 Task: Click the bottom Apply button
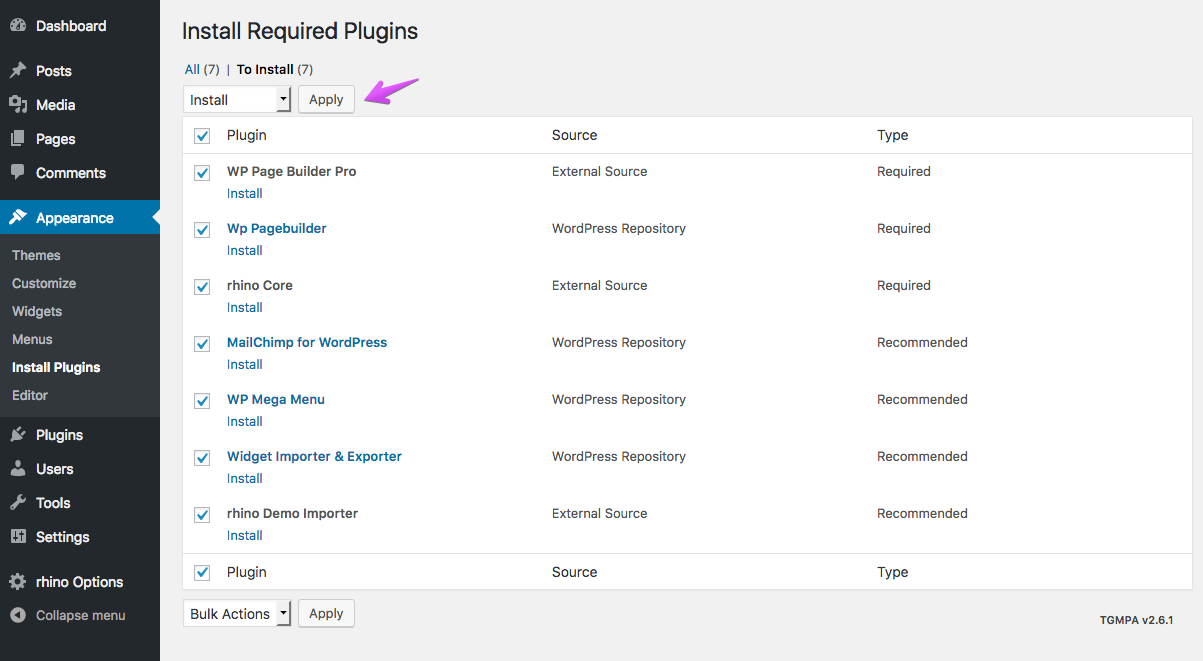point(326,614)
